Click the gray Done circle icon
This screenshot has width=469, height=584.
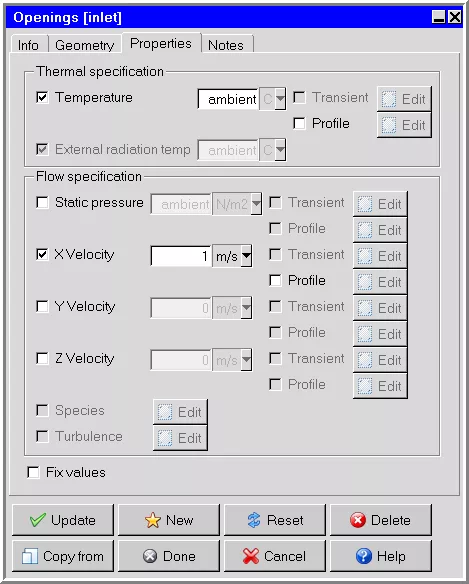(150, 556)
